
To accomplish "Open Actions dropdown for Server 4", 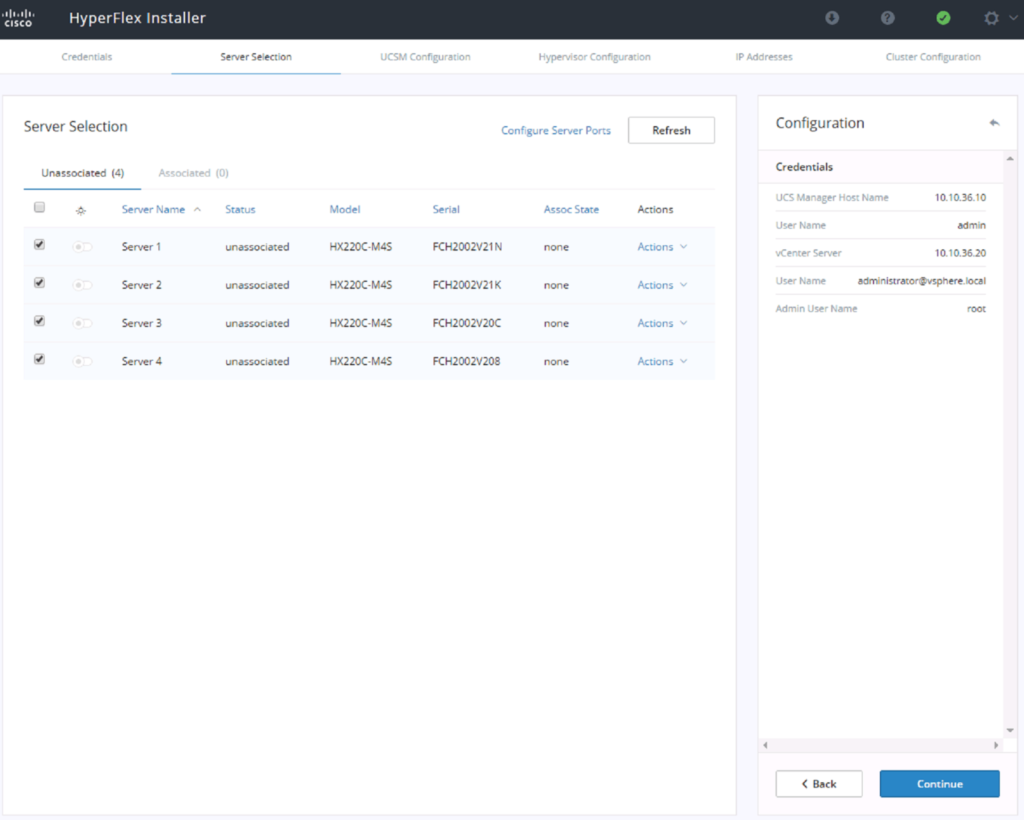I will pos(662,362).
